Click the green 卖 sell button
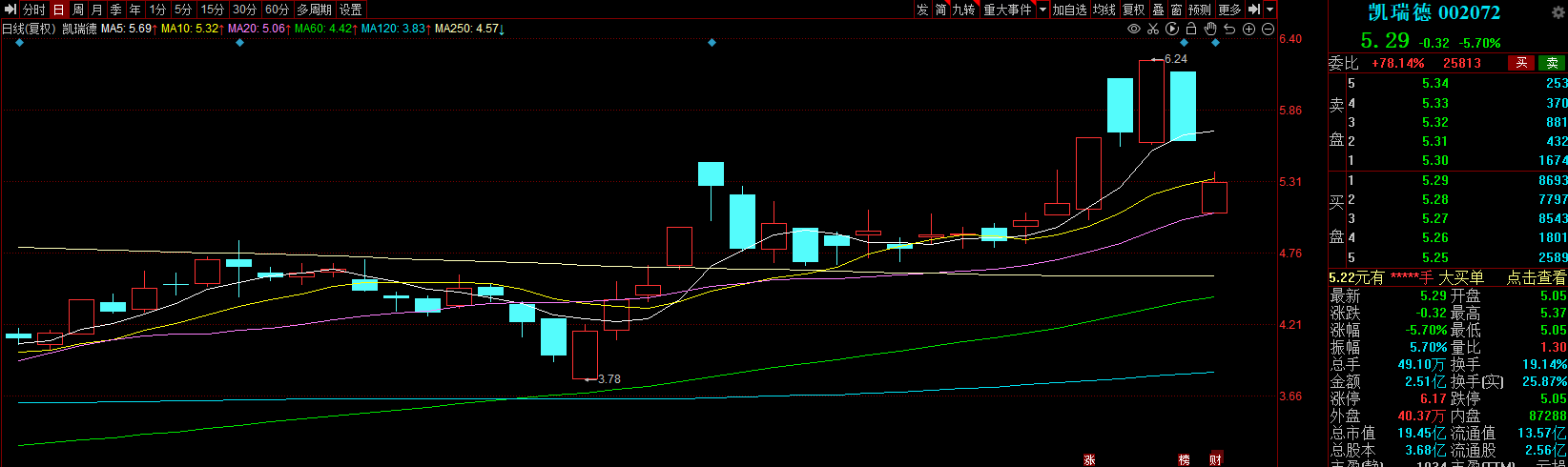This screenshot has width=1568, height=467. point(1552,63)
